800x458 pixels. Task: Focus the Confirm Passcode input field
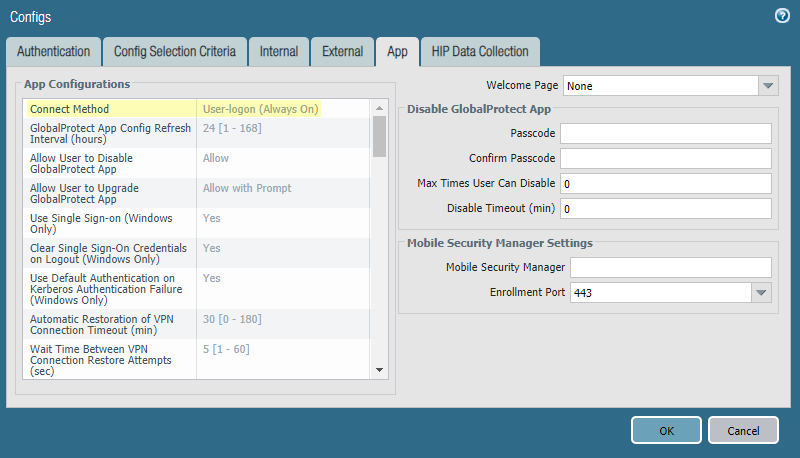coord(666,158)
